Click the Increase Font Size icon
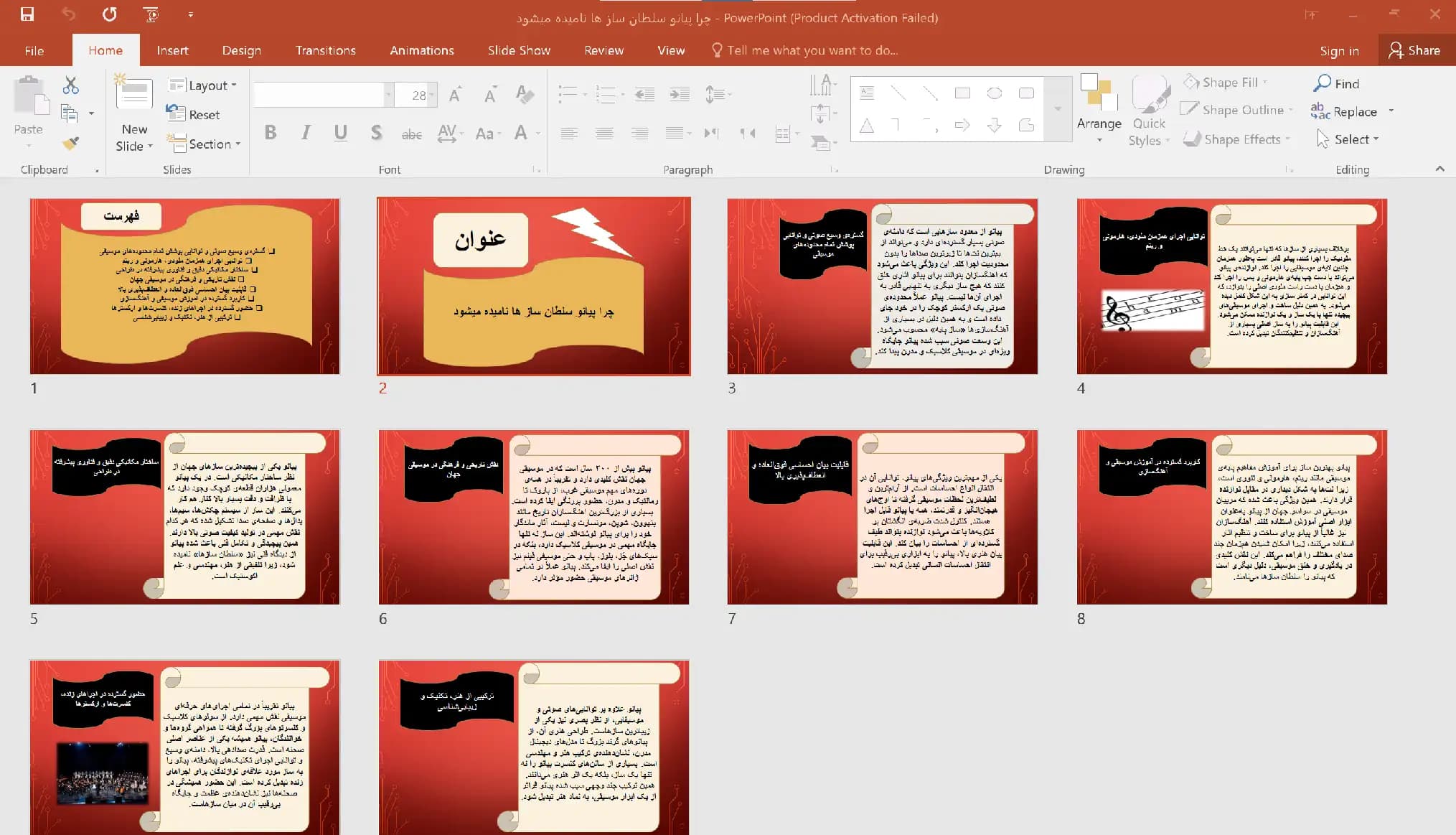 coord(455,95)
